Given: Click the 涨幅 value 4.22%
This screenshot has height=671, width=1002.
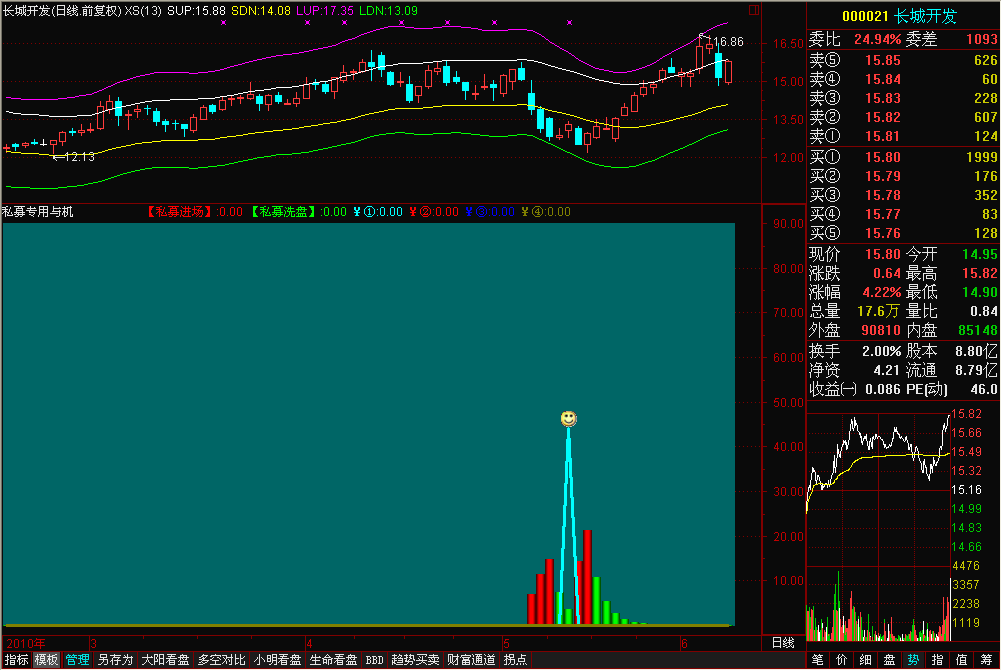Looking at the screenshot, I should [882, 293].
